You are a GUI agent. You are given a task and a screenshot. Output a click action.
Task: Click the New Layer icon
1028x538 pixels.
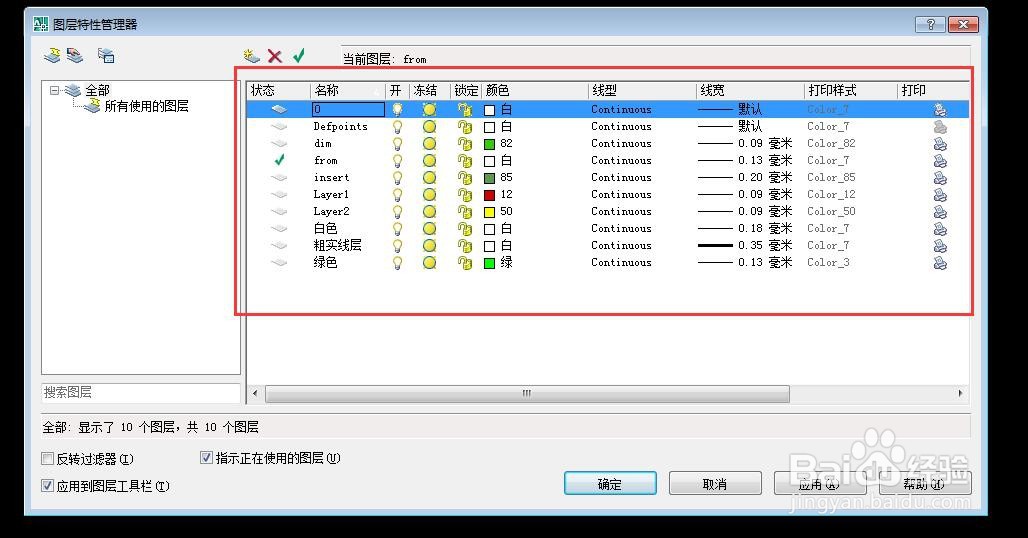(251, 56)
